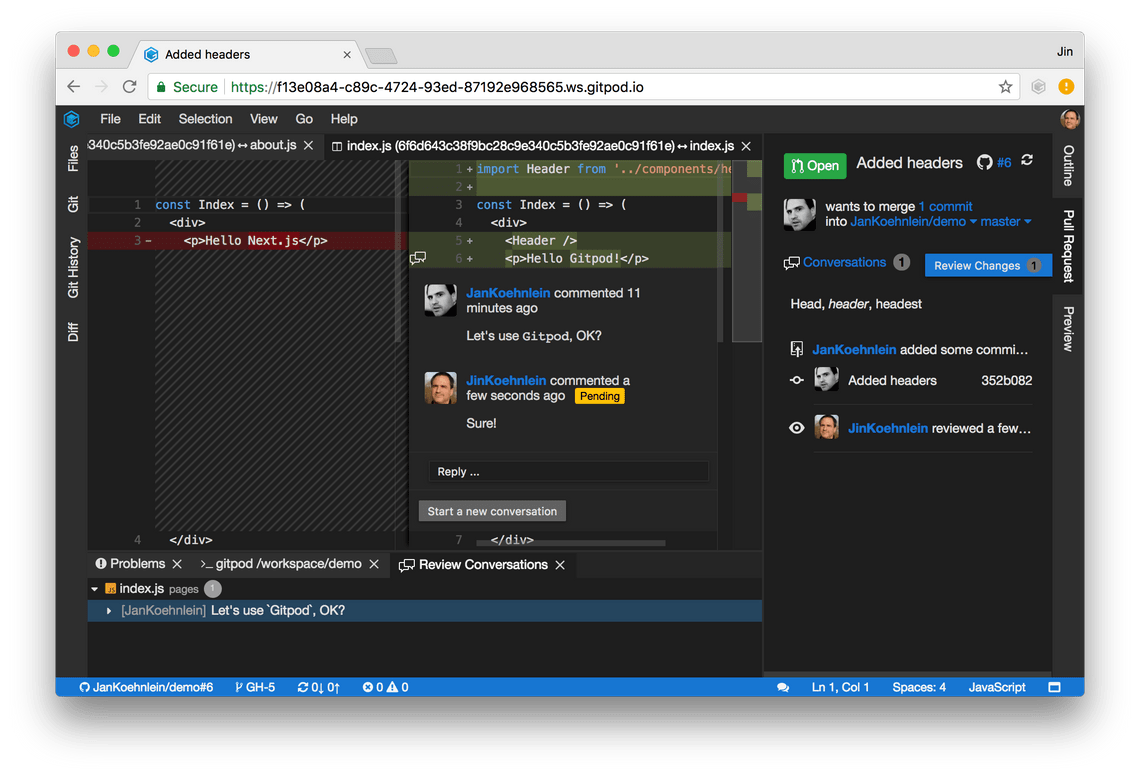The width and height of the screenshot is (1140, 776).
Task: Click the Review Changes button
Action: pos(988,265)
